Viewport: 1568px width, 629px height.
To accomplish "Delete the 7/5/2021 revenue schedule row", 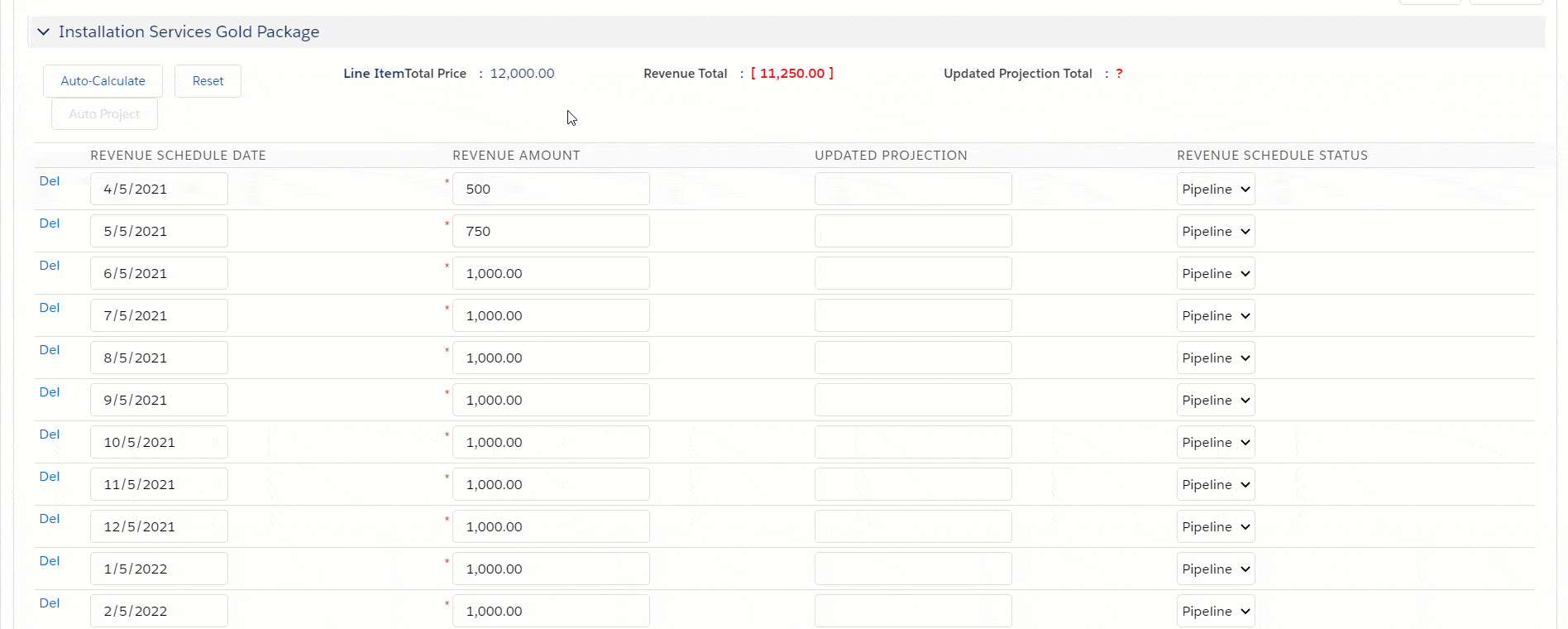I will point(50,308).
